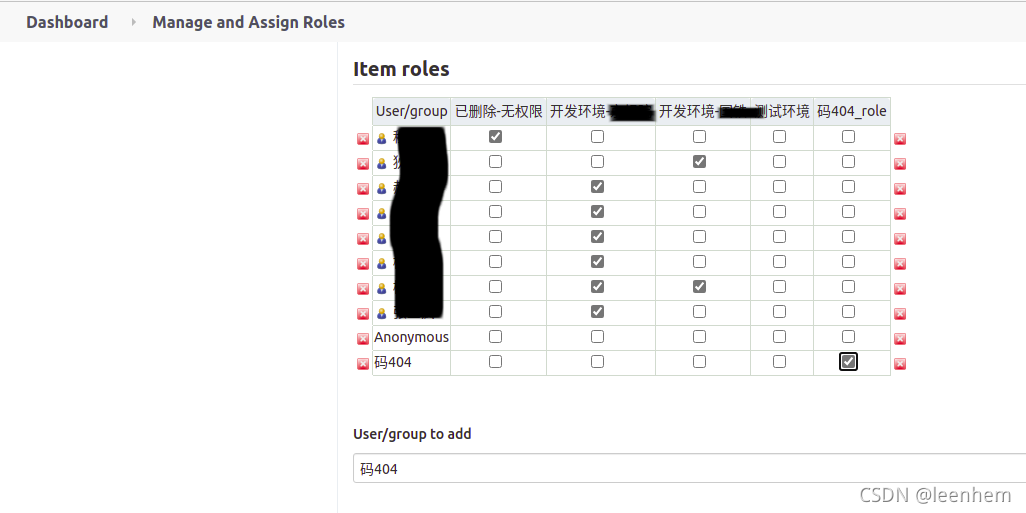
Task: Click the left red delete icon of the Anonymous row
Action: [x=363, y=338]
